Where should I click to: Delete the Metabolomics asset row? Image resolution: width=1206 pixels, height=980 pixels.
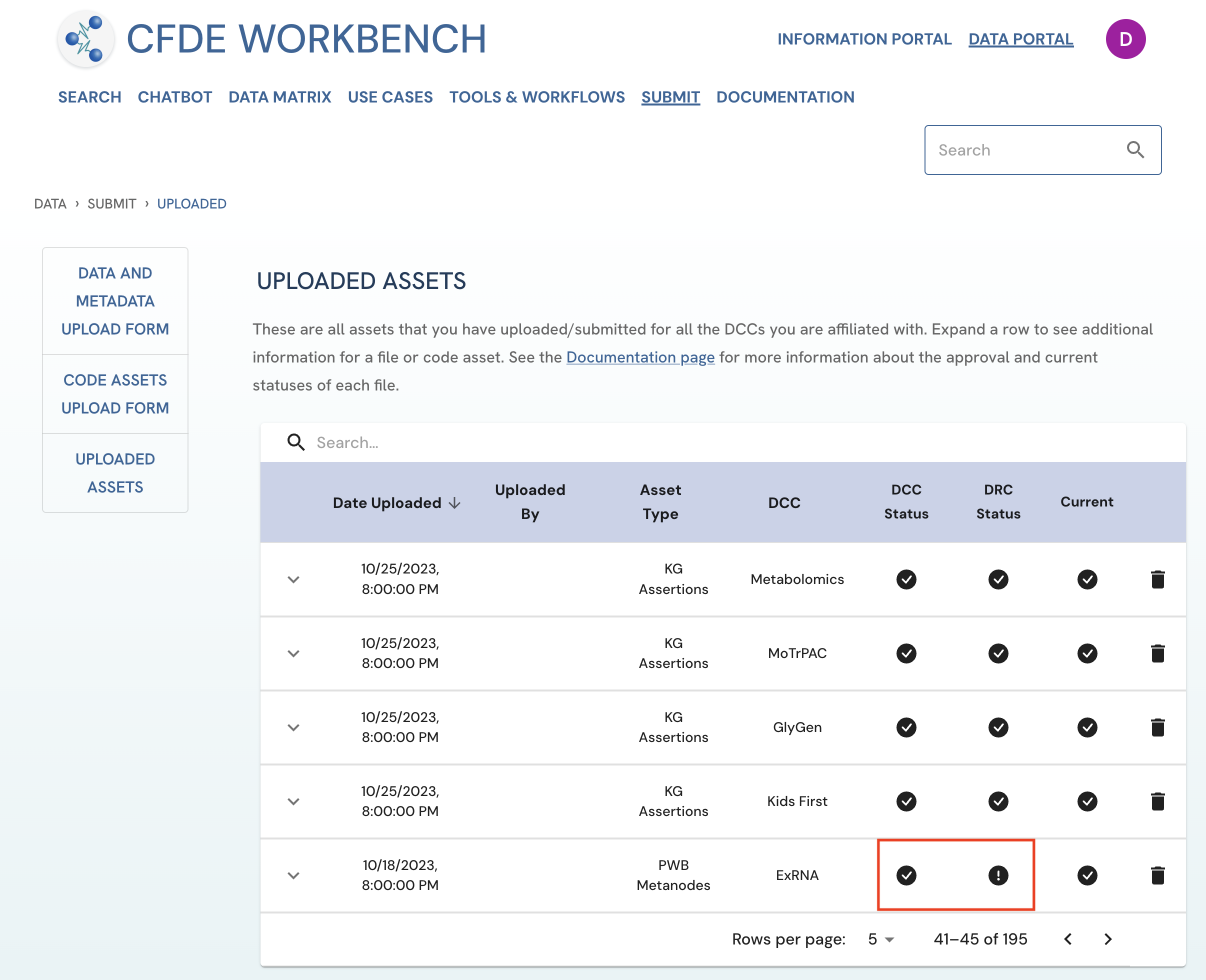(x=1157, y=579)
